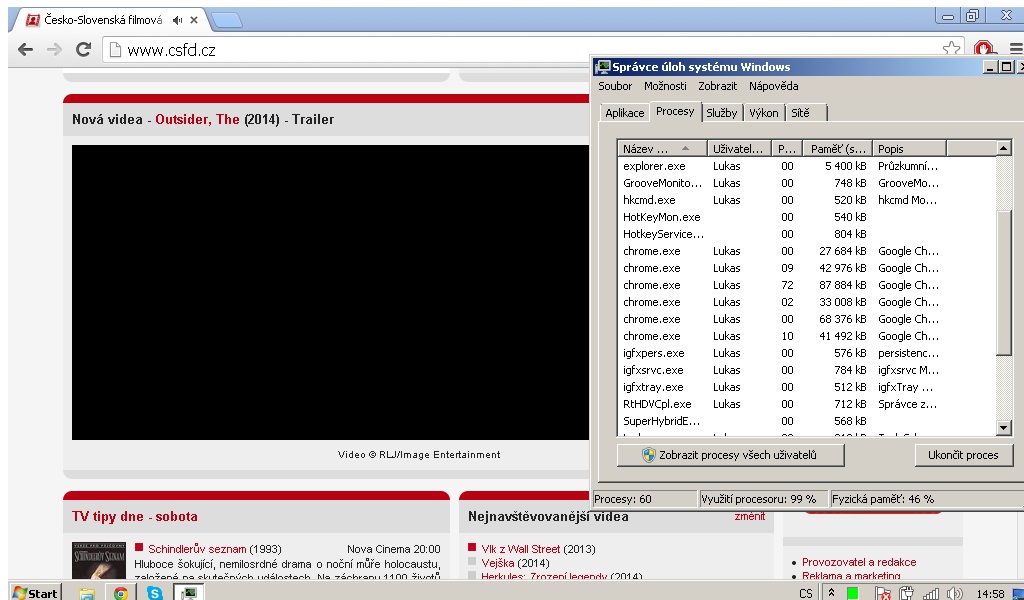The image size is (1024, 600).
Task: Switch to the Služby tab
Action: tap(722, 113)
